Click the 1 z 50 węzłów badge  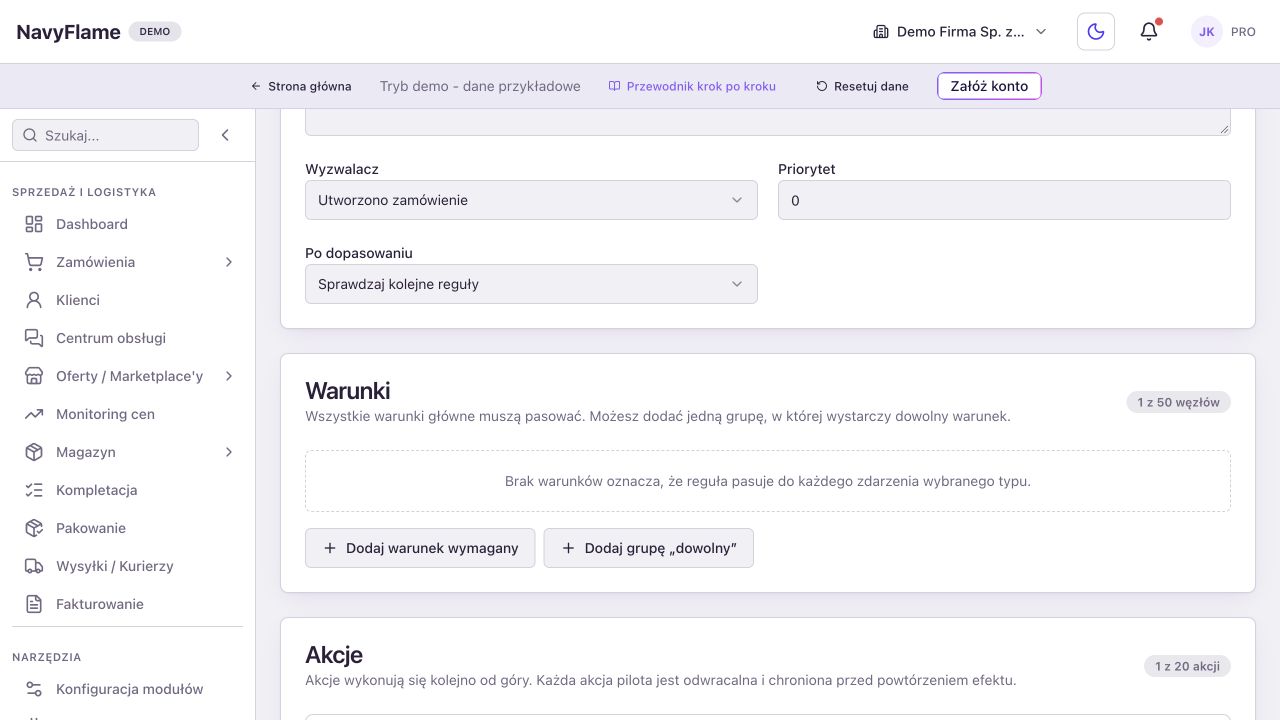(1178, 402)
